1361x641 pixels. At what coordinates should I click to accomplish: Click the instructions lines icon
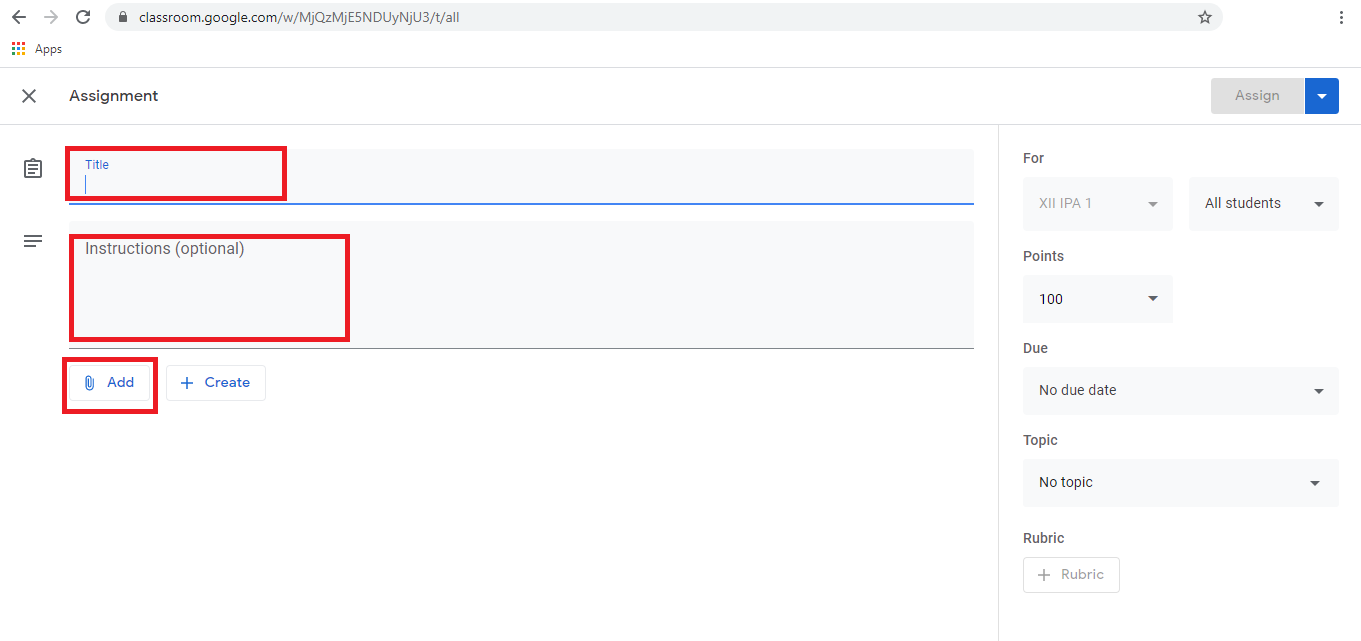tap(33, 241)
